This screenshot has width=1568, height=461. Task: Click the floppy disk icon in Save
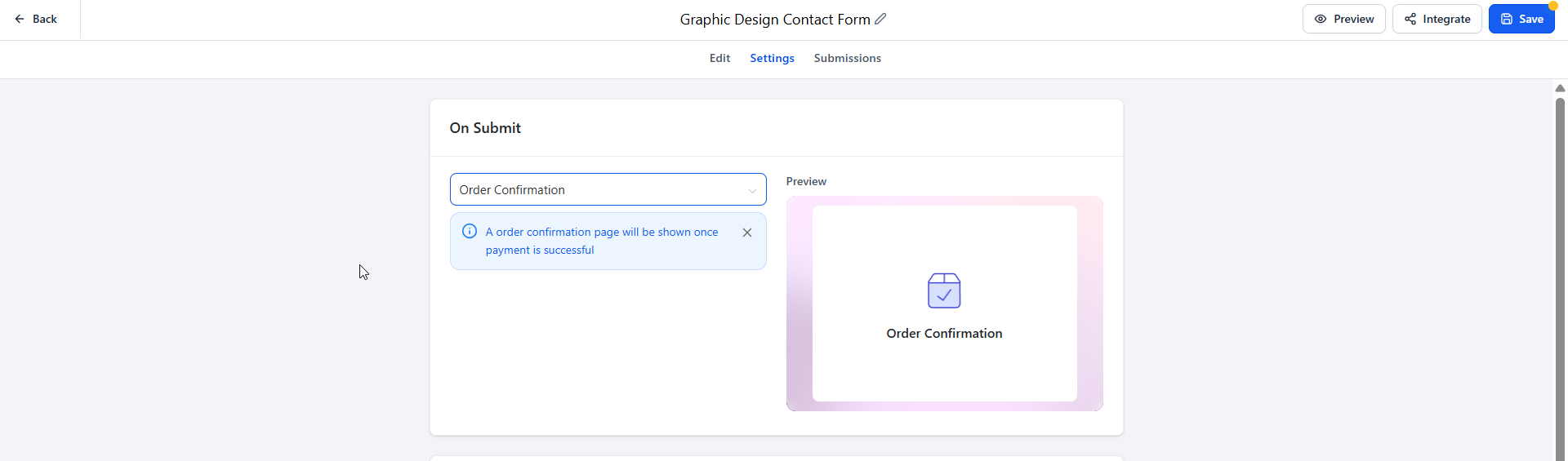click(x=1507, y=19)
